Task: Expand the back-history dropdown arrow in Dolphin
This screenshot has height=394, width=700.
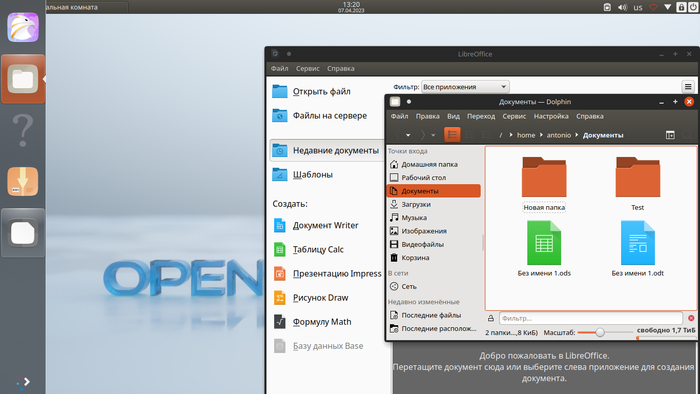Action: [408, 135]
